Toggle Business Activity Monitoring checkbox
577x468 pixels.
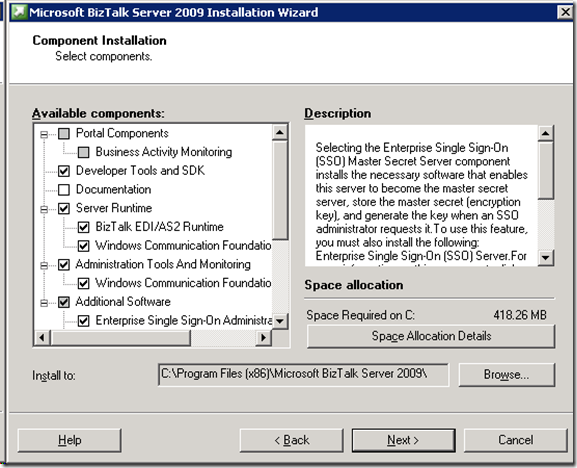point(84,152)
